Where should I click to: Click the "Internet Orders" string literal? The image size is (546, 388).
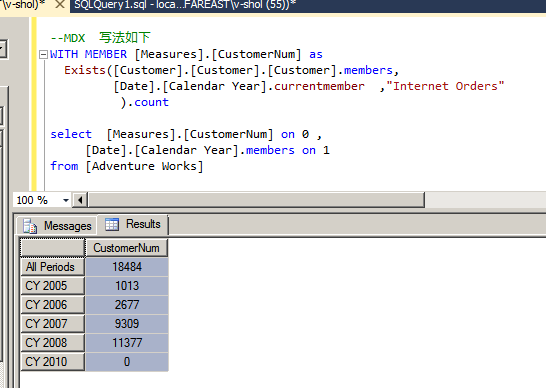coord(445,86)
